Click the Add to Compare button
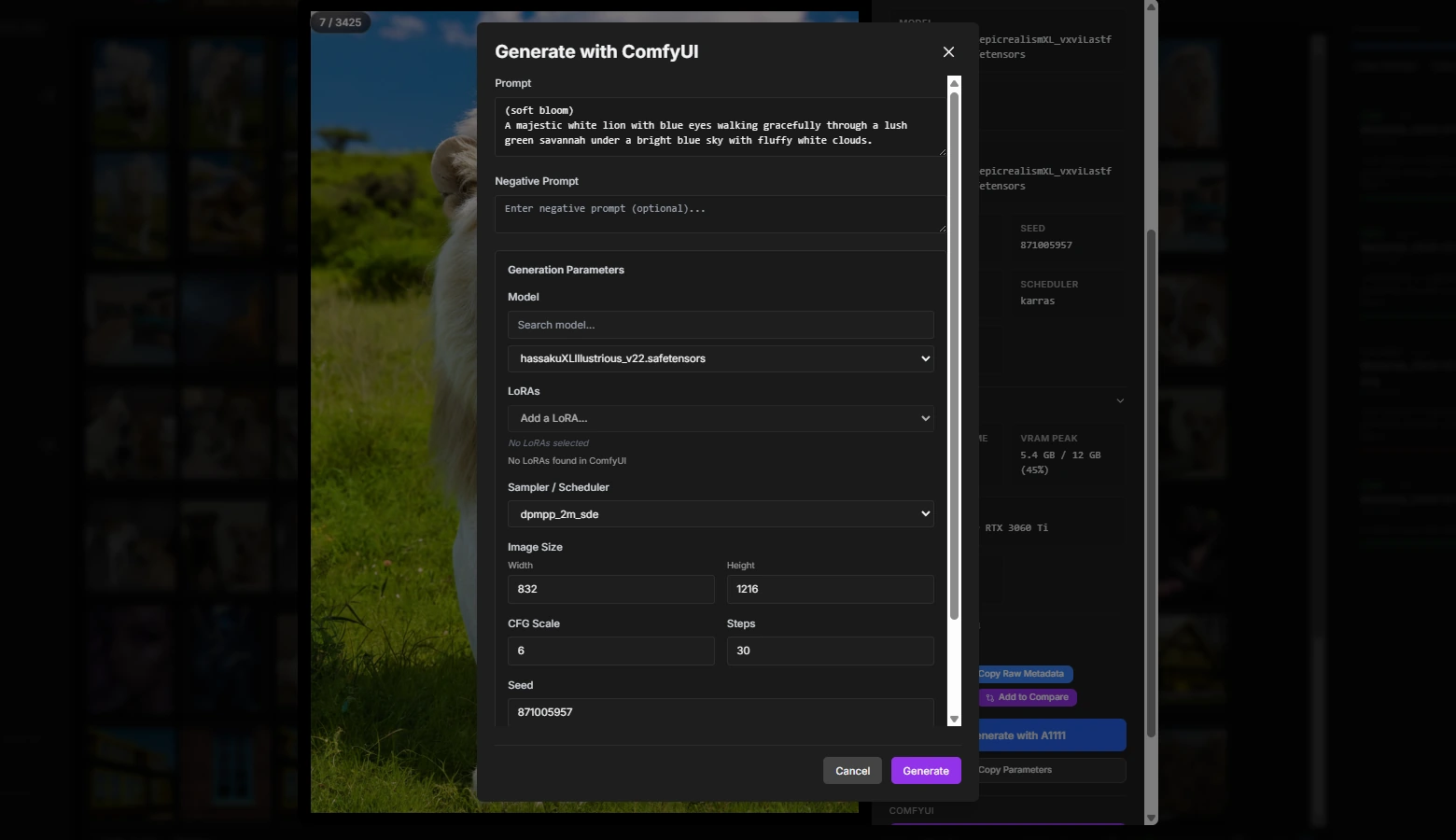1456x840 pixels. 1026,697
